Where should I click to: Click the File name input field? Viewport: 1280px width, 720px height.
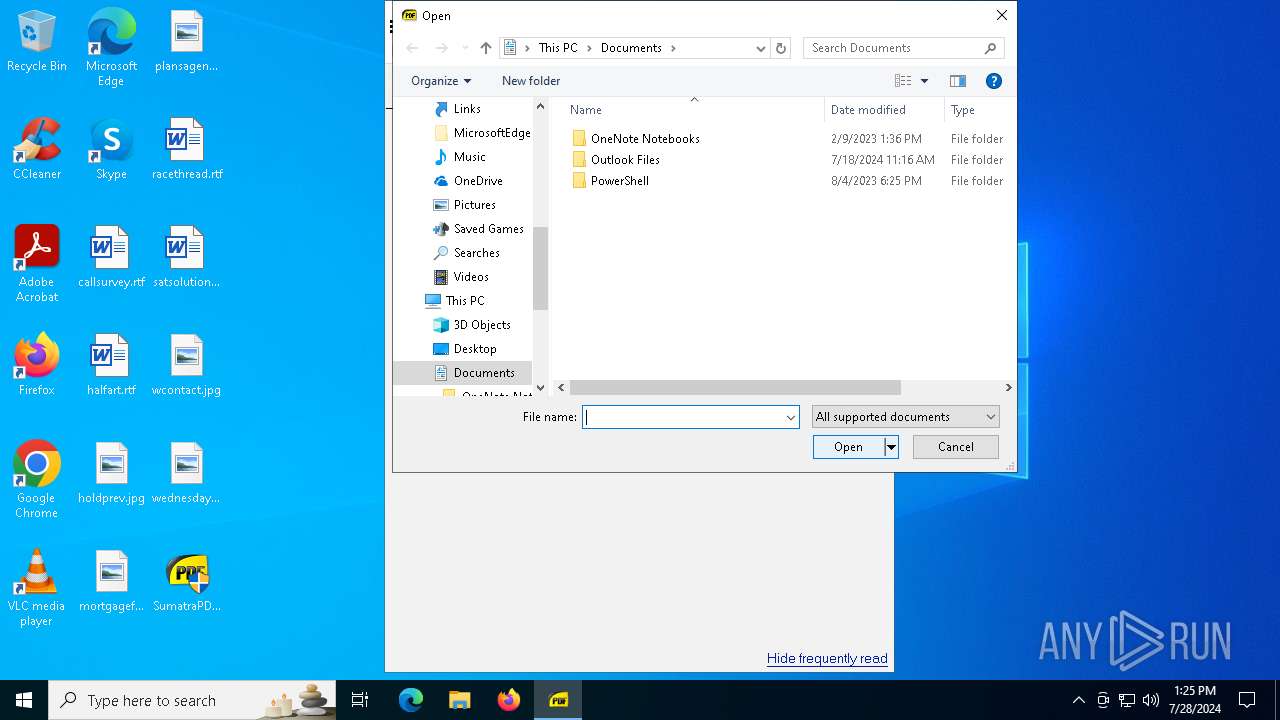coord(684,417)
